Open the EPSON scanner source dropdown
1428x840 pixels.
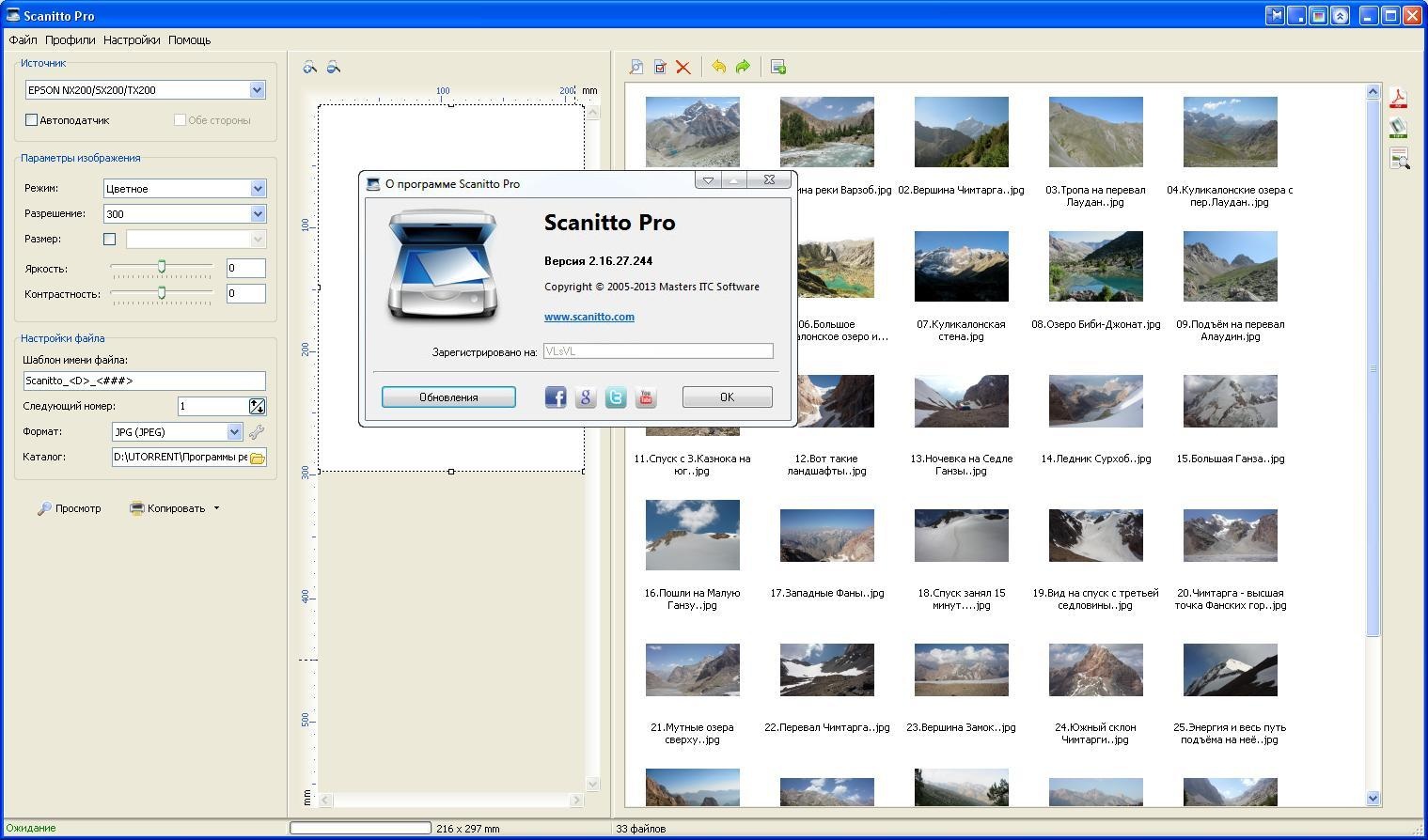pyautogui.click(x=257, y=90)
